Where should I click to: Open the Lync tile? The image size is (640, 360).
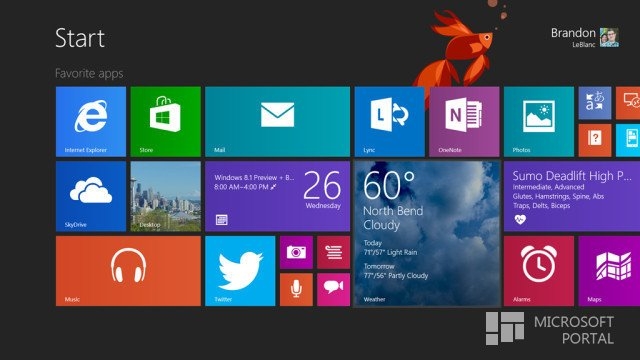point(389,121)
